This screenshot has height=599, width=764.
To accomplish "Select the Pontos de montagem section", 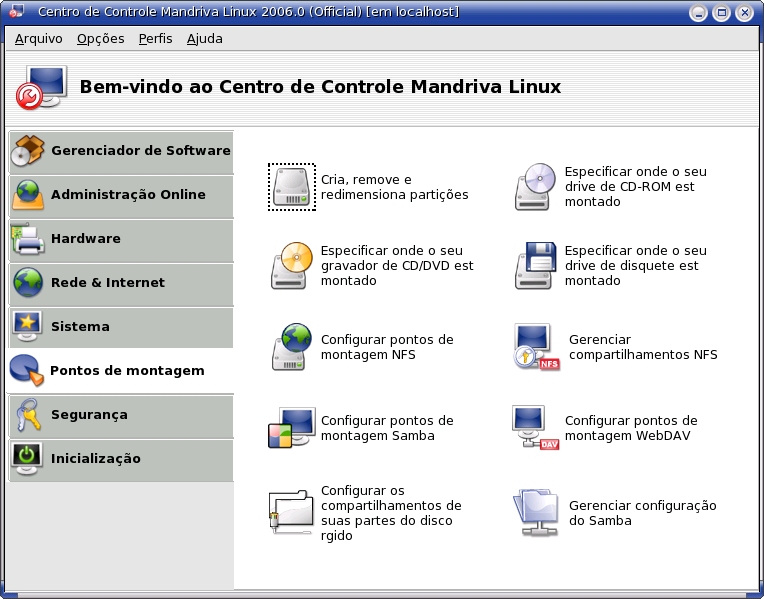I will 121,371.
